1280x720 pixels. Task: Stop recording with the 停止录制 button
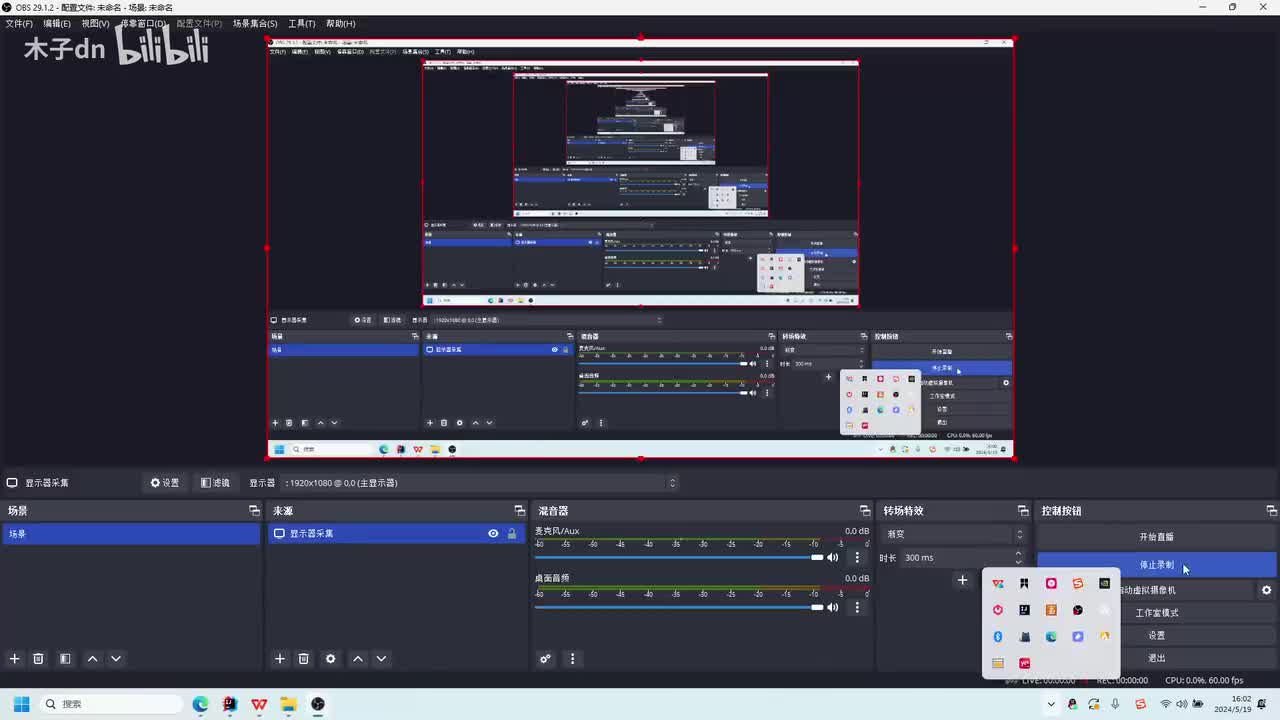pyautogui.click(x=1156, y=565)
